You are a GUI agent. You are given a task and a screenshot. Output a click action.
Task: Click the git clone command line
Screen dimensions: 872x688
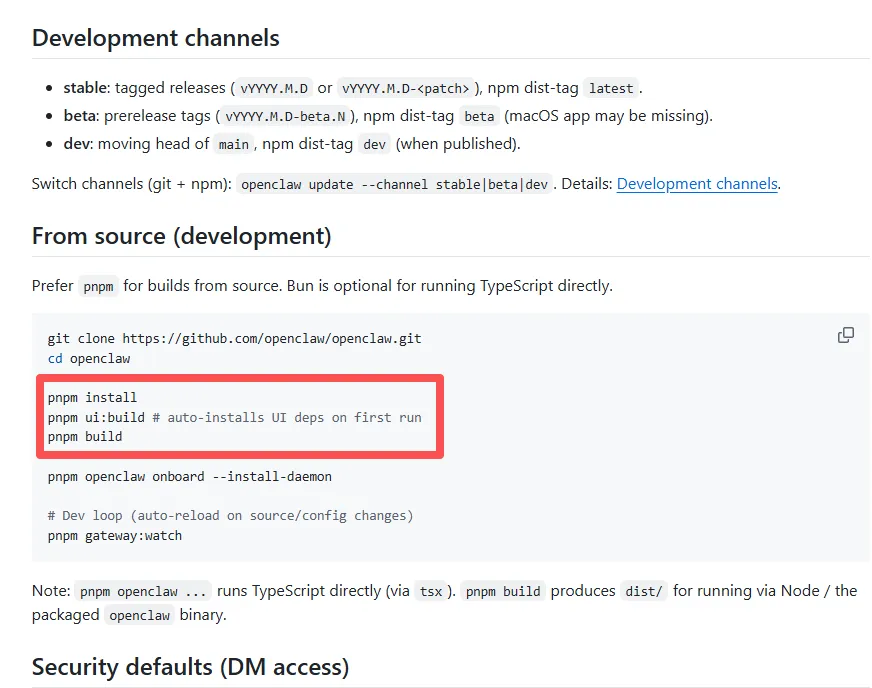coord(234,338)
